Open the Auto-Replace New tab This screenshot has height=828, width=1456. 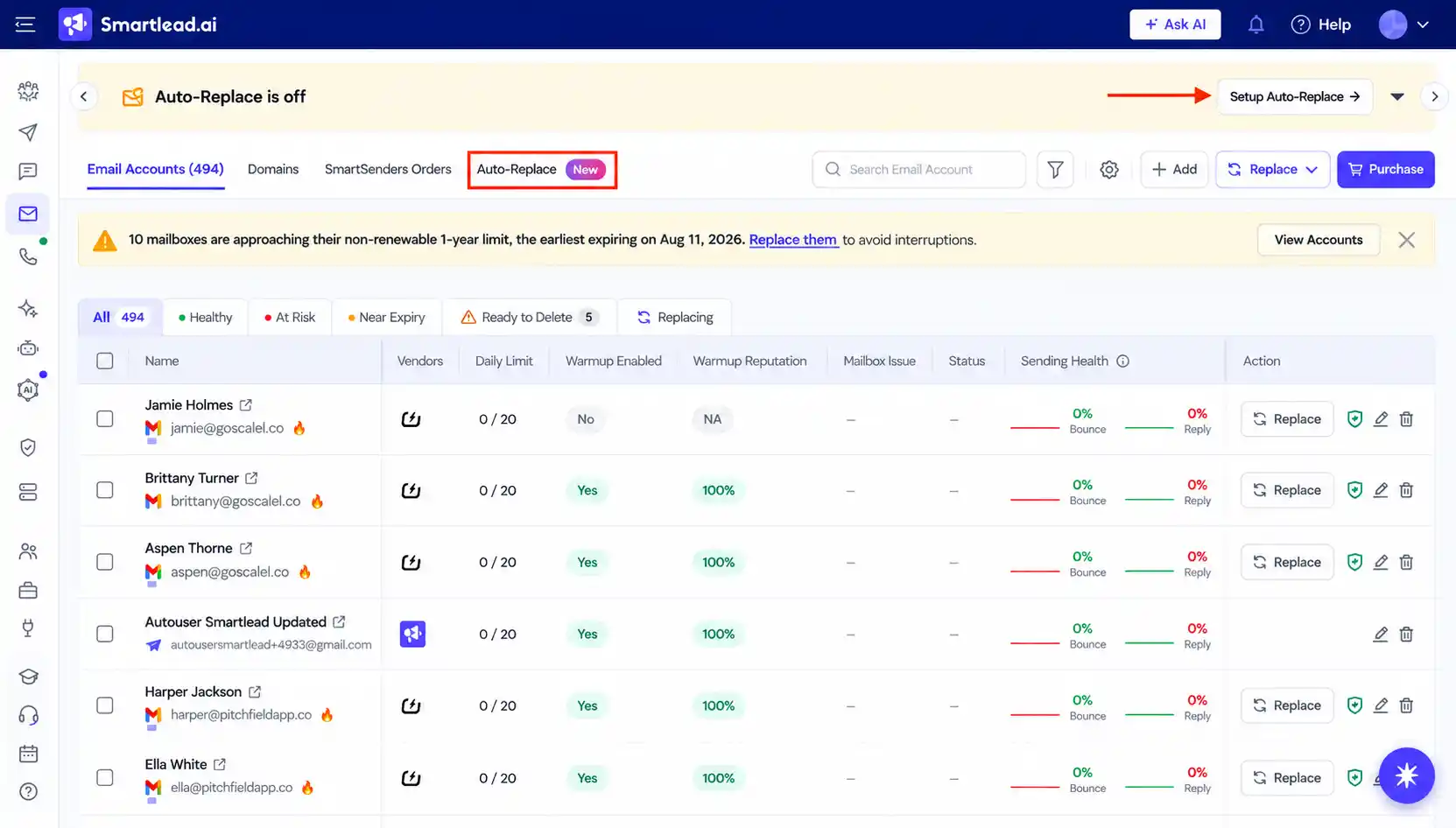coord(542,170)
